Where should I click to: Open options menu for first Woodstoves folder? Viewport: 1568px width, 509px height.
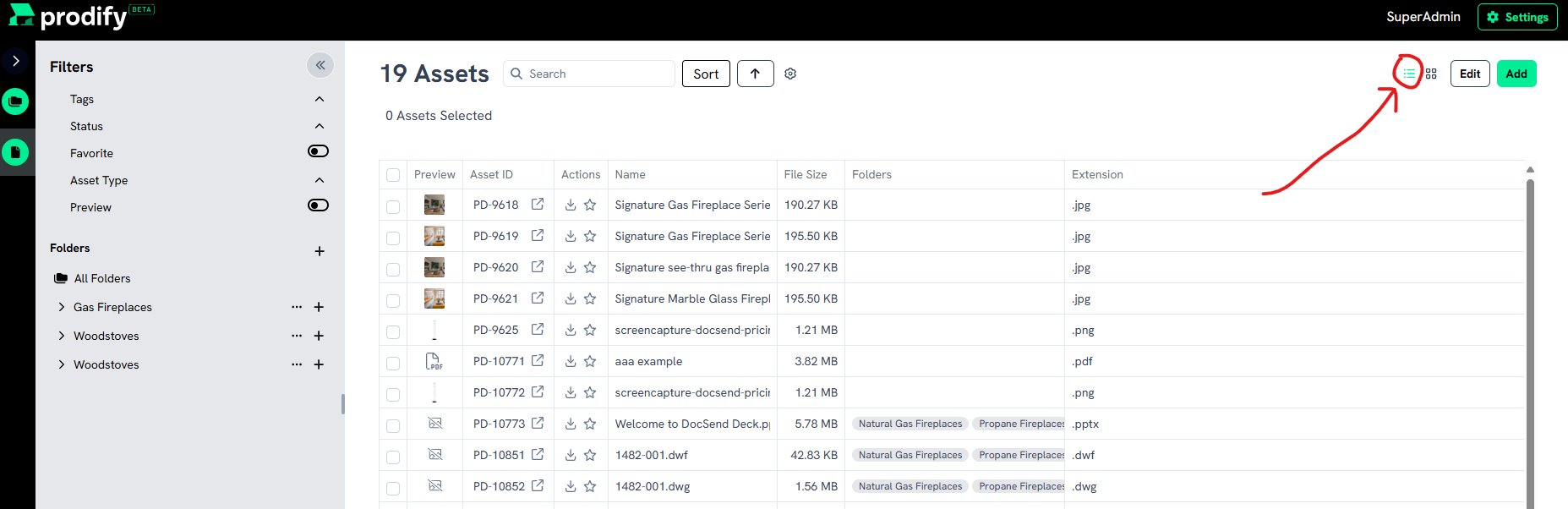coord(297,336)
